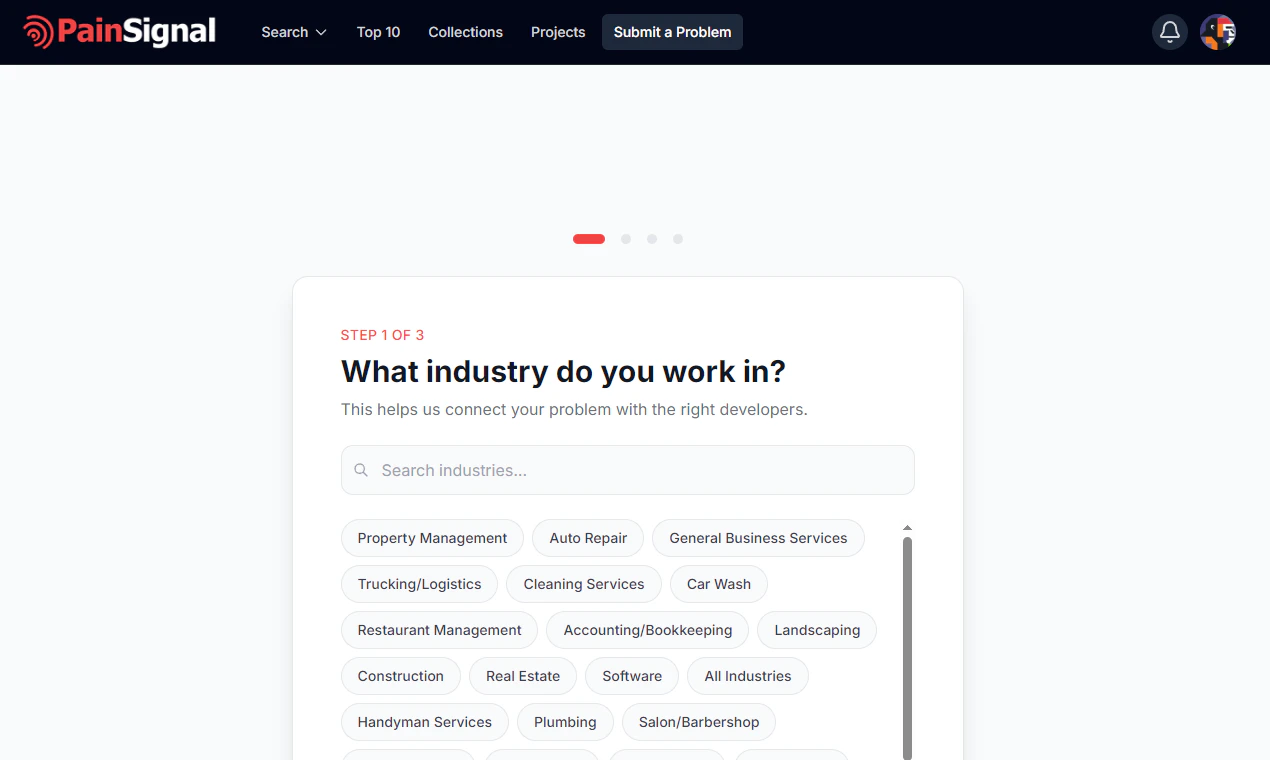Click the magnifier icon in search field
Viewport: 1270px width, 760px height.
(361, 470)
